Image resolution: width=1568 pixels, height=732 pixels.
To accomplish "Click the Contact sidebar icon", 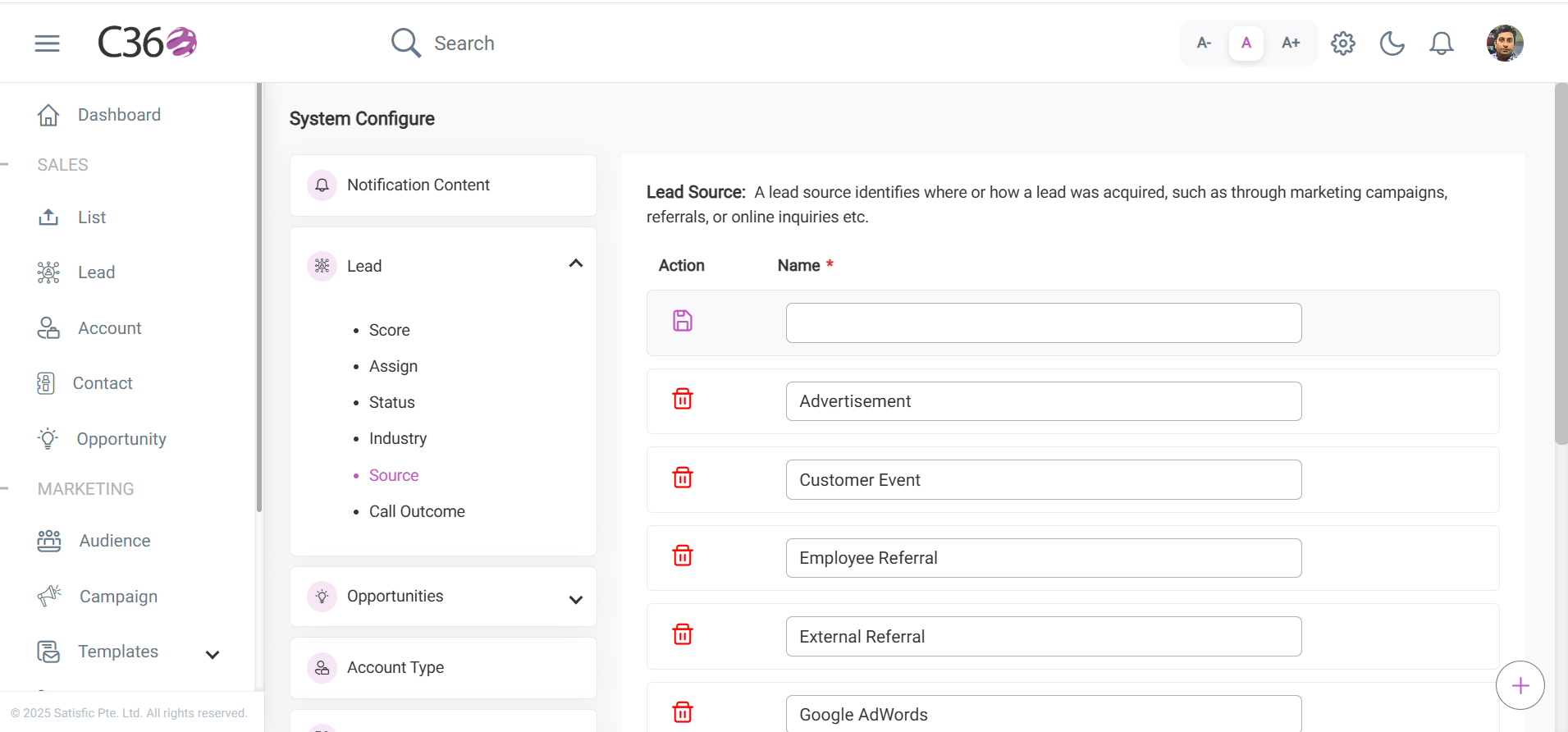I will [x=46, y=383].
